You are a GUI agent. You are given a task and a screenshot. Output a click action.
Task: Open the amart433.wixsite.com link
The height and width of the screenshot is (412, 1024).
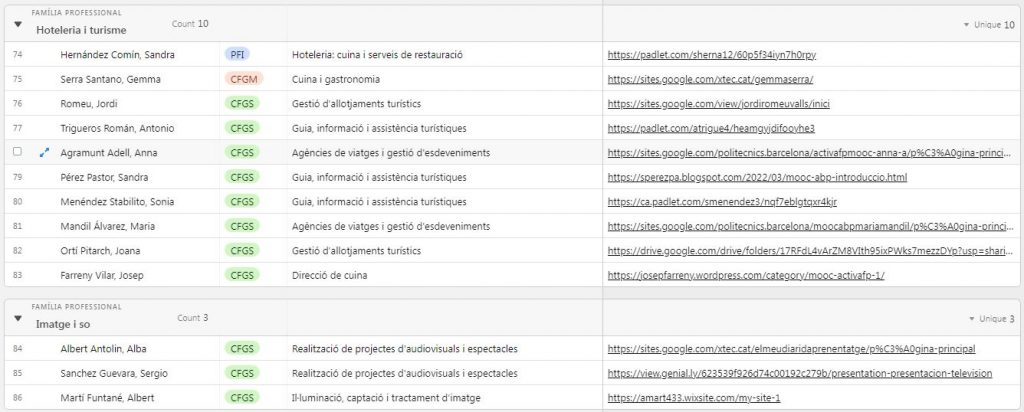pos(693,398)
